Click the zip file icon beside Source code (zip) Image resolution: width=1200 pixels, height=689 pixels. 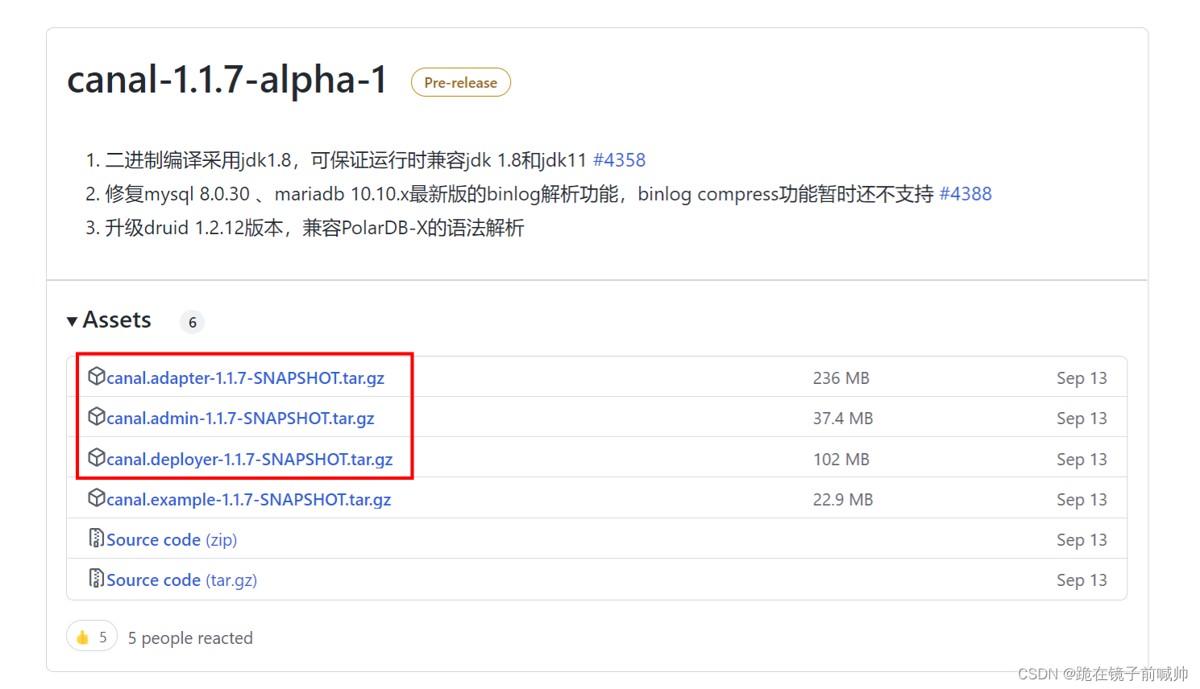[x=96, y=539]
